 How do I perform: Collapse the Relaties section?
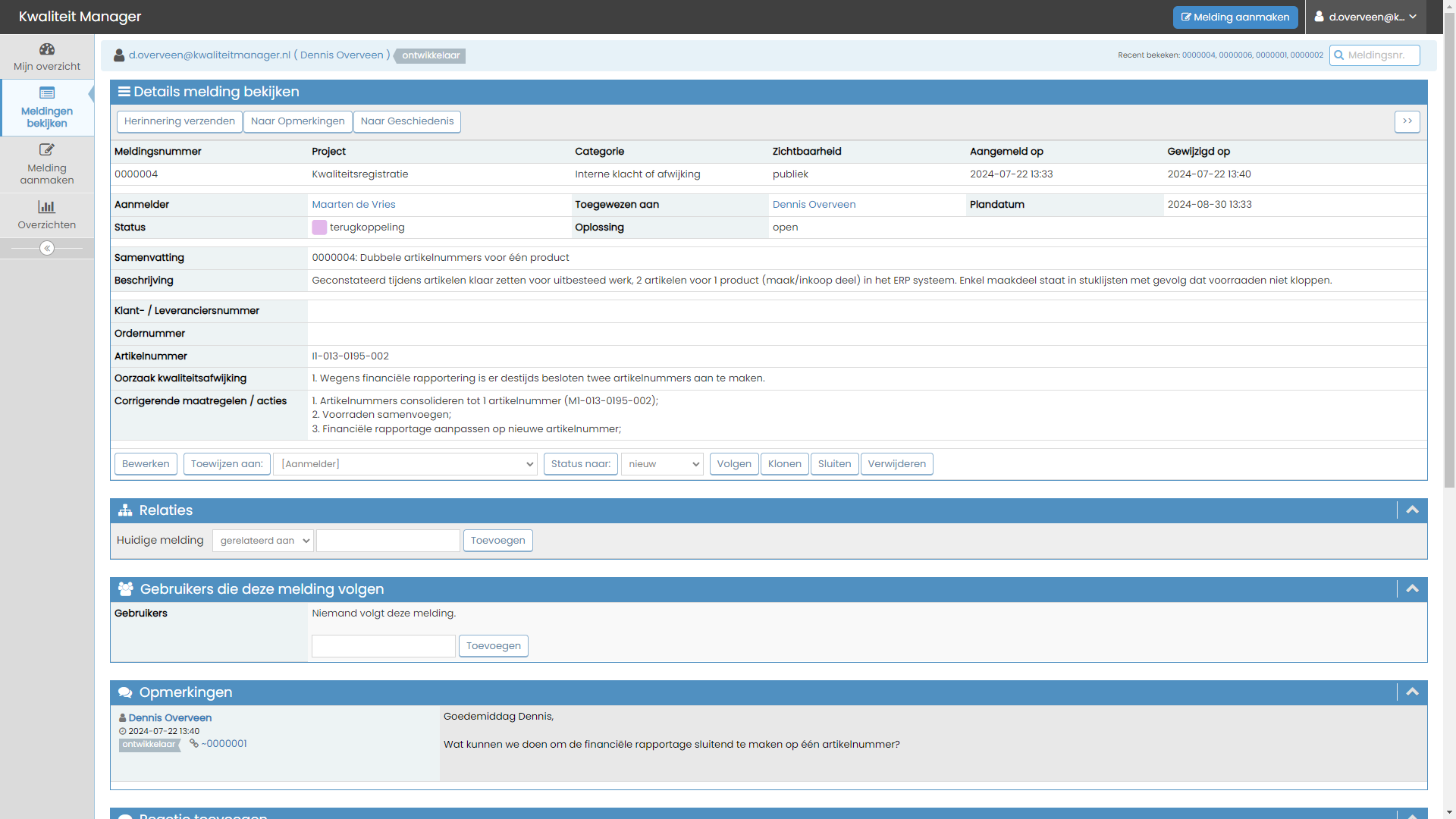tap(1412, 510)
